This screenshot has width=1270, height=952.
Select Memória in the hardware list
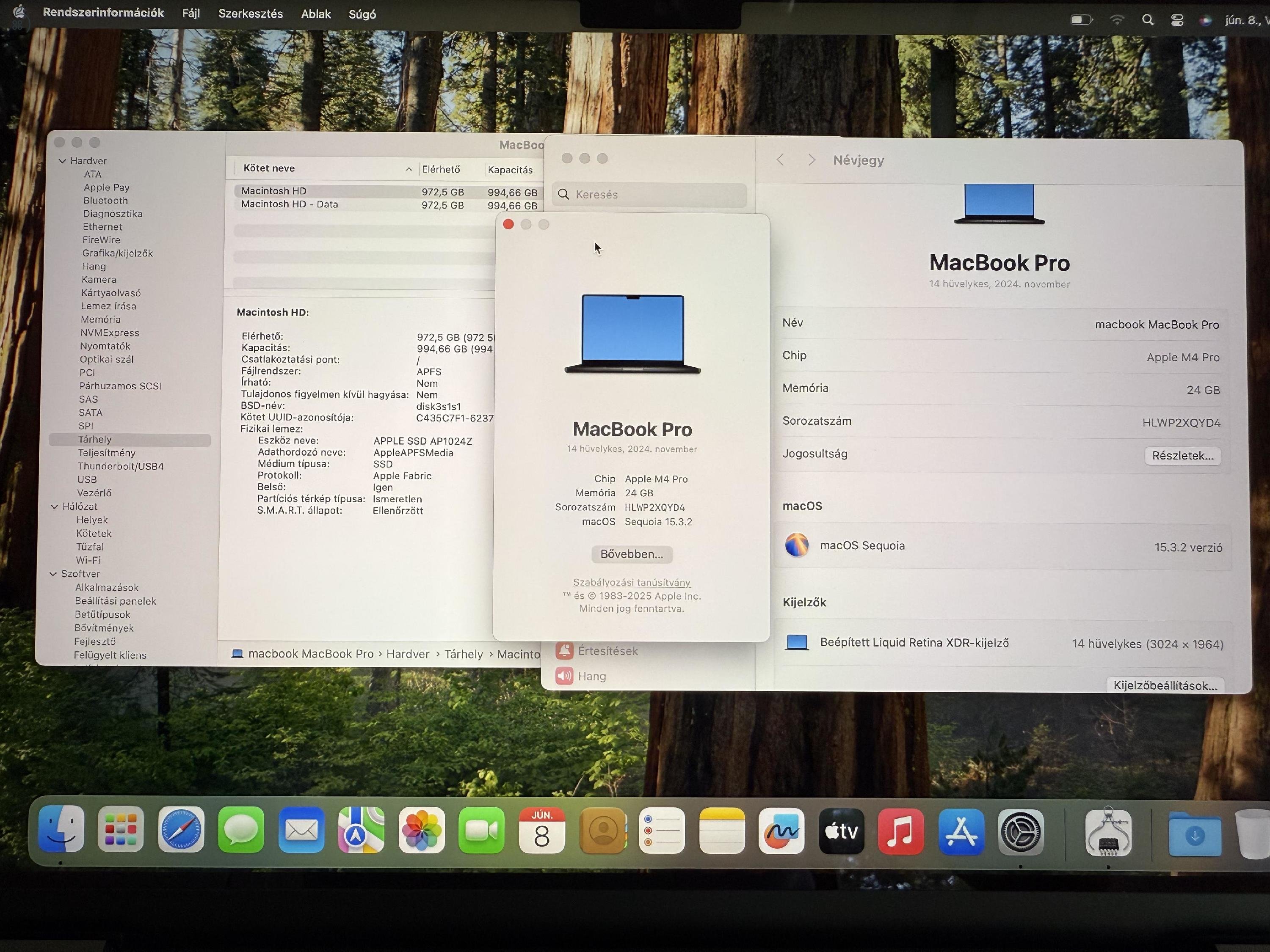(100, 319)
